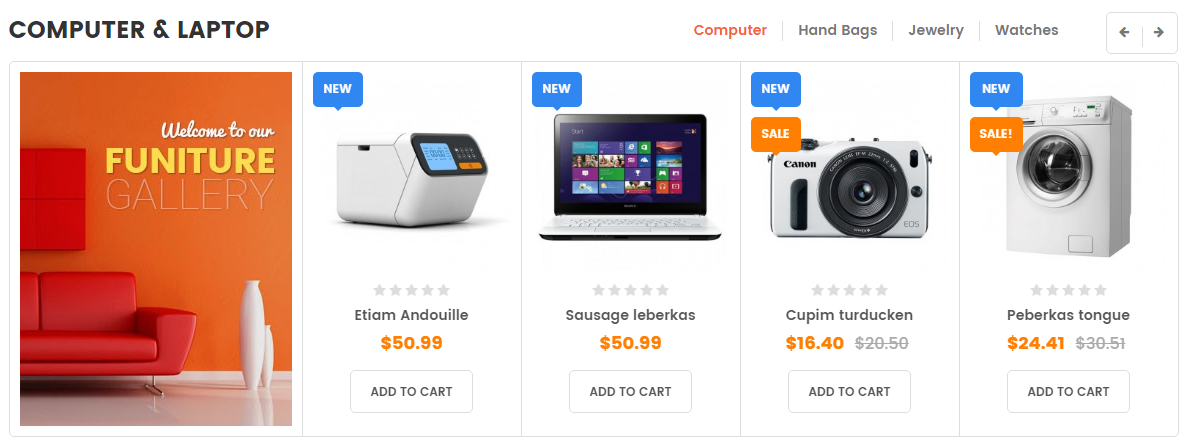This screenshot has height=443, width=1185.
Task: Rate Etiam Andouille using star rating
Action: [x=412, y=290]
